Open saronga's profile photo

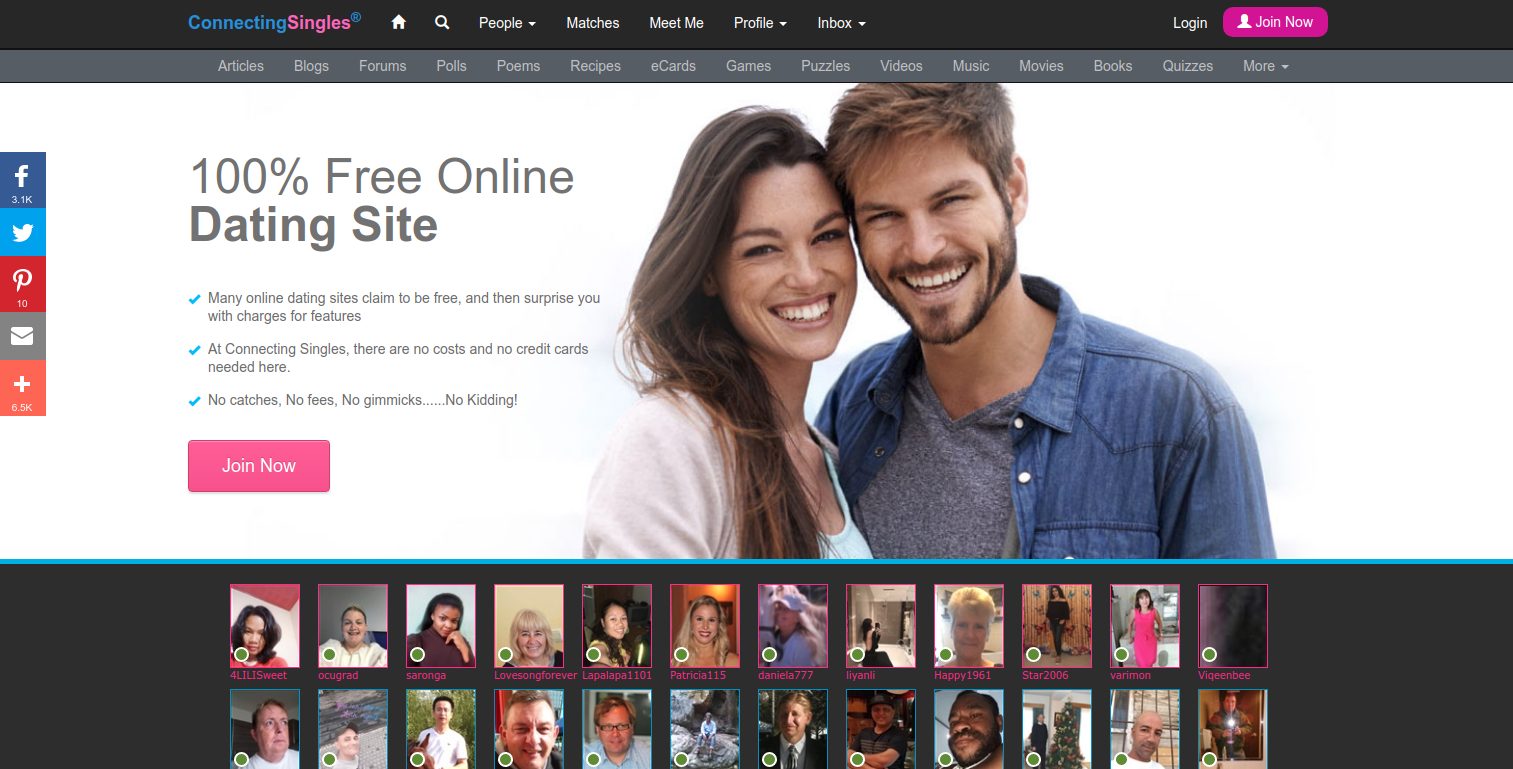(x=441, y=626)
